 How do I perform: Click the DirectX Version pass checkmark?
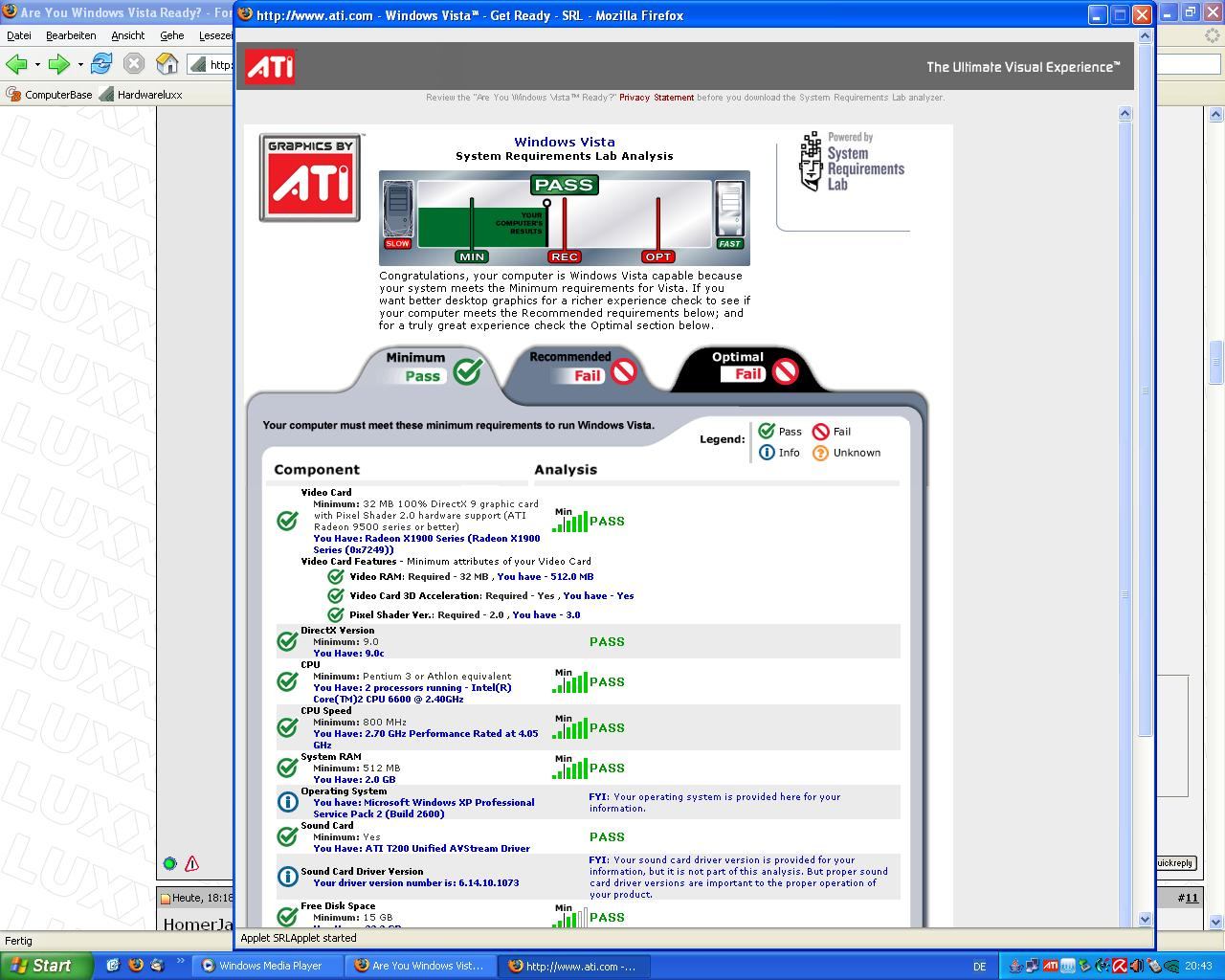[x=287, y=641]
